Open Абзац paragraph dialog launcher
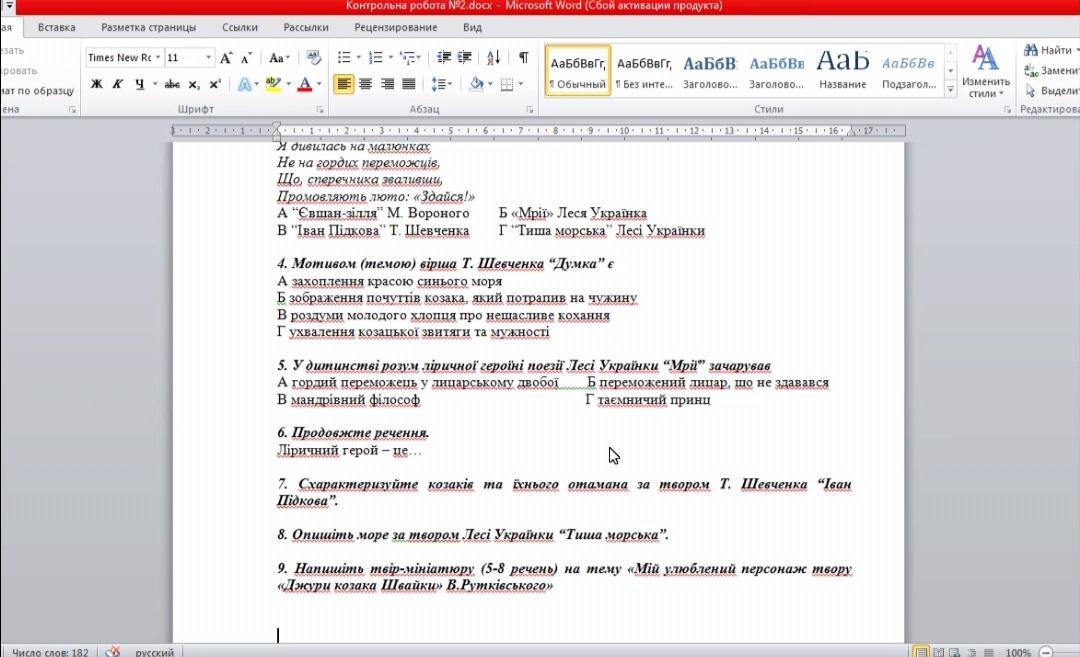 pyautogui.click(x=530, y=110)
